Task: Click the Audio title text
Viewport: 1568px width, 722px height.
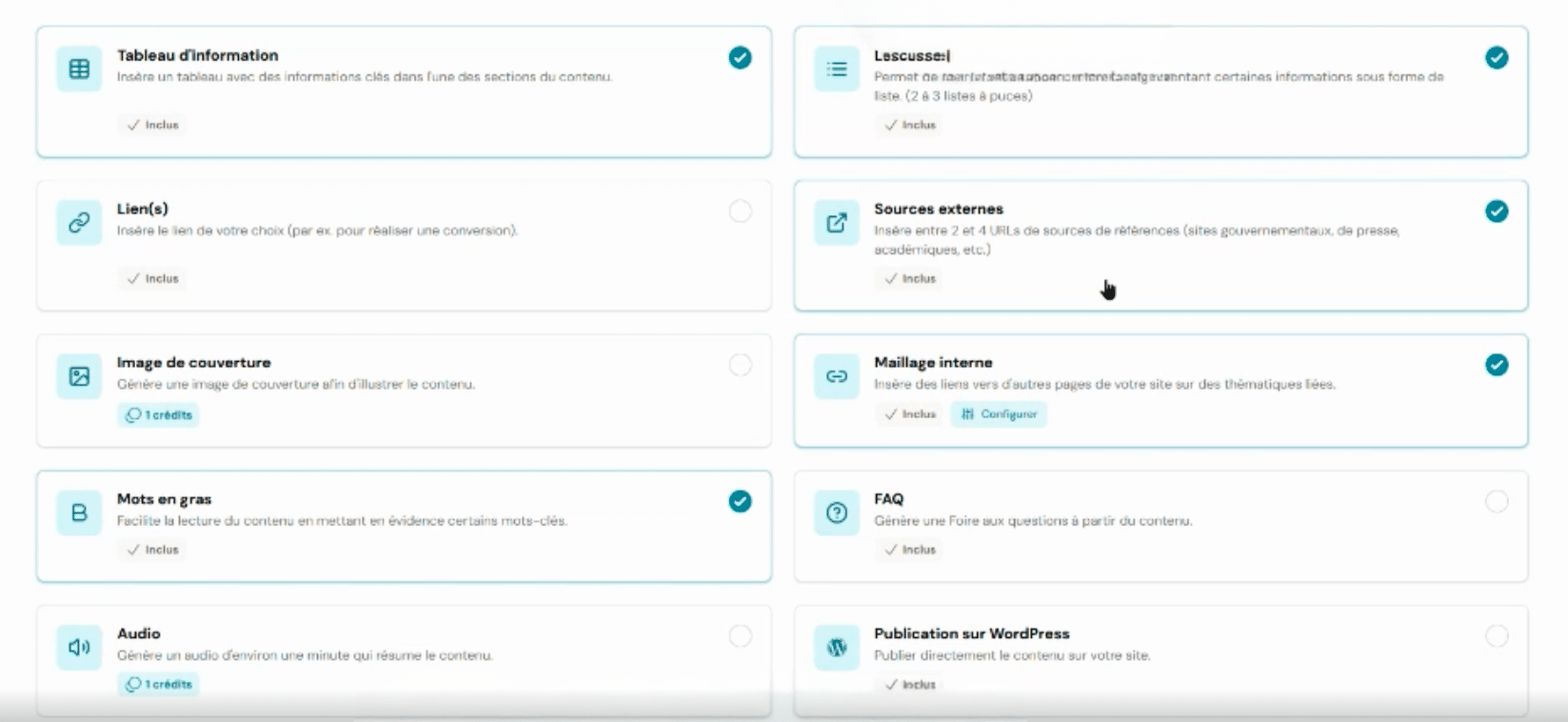Action: tap(139, 633)
